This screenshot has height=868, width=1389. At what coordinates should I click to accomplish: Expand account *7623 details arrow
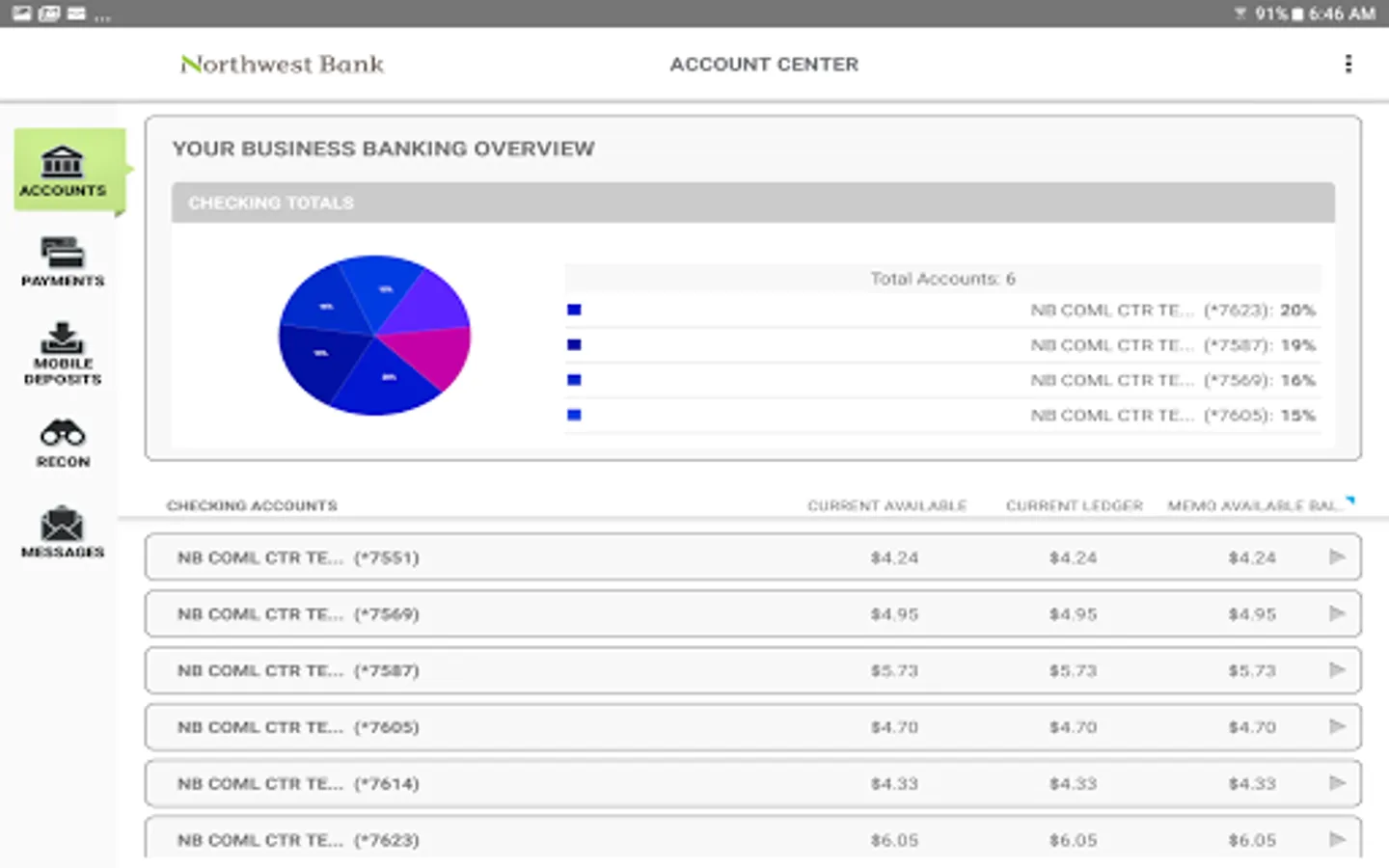click(x=1337, y=839)
